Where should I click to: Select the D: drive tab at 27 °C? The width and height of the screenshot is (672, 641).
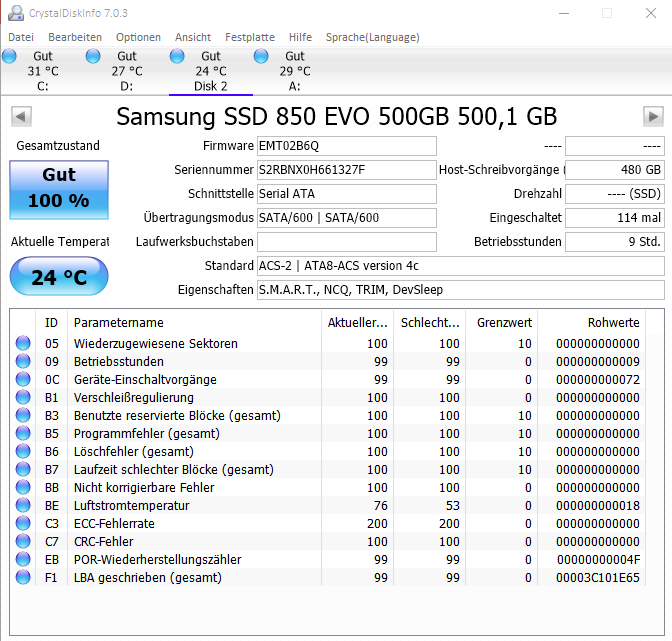click(x=127, y=71)
